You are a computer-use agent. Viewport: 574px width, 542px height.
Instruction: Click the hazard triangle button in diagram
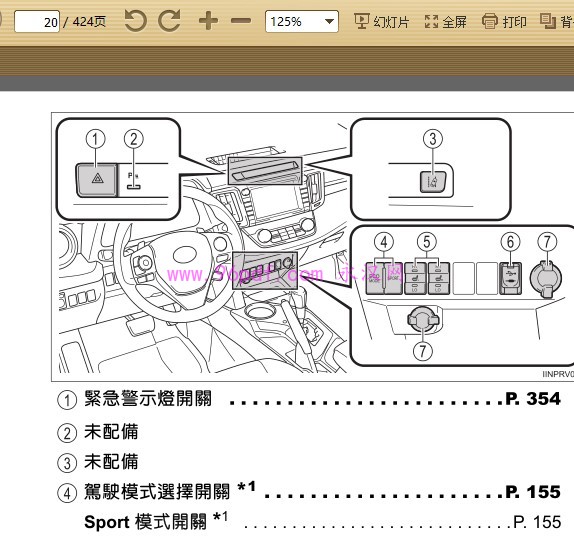97,179
